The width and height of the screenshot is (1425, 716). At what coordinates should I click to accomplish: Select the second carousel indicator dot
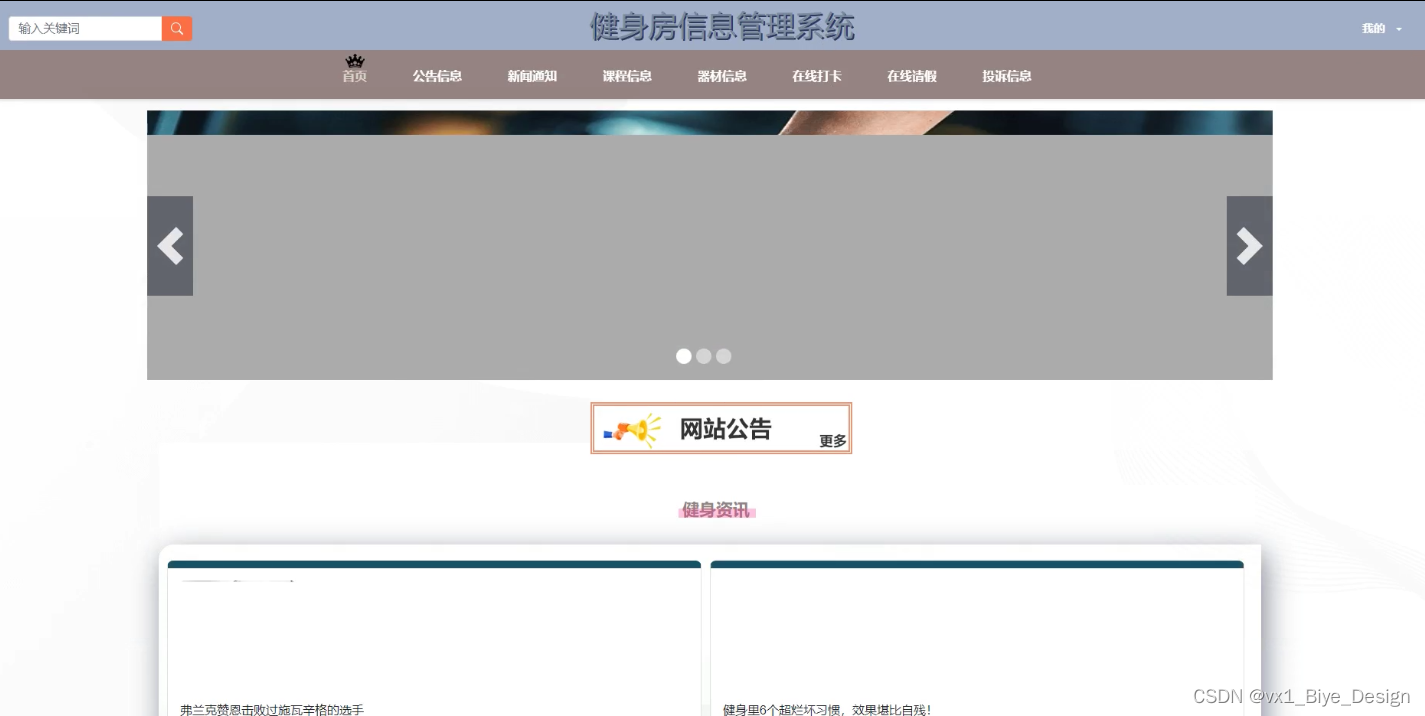pos(704,356)
